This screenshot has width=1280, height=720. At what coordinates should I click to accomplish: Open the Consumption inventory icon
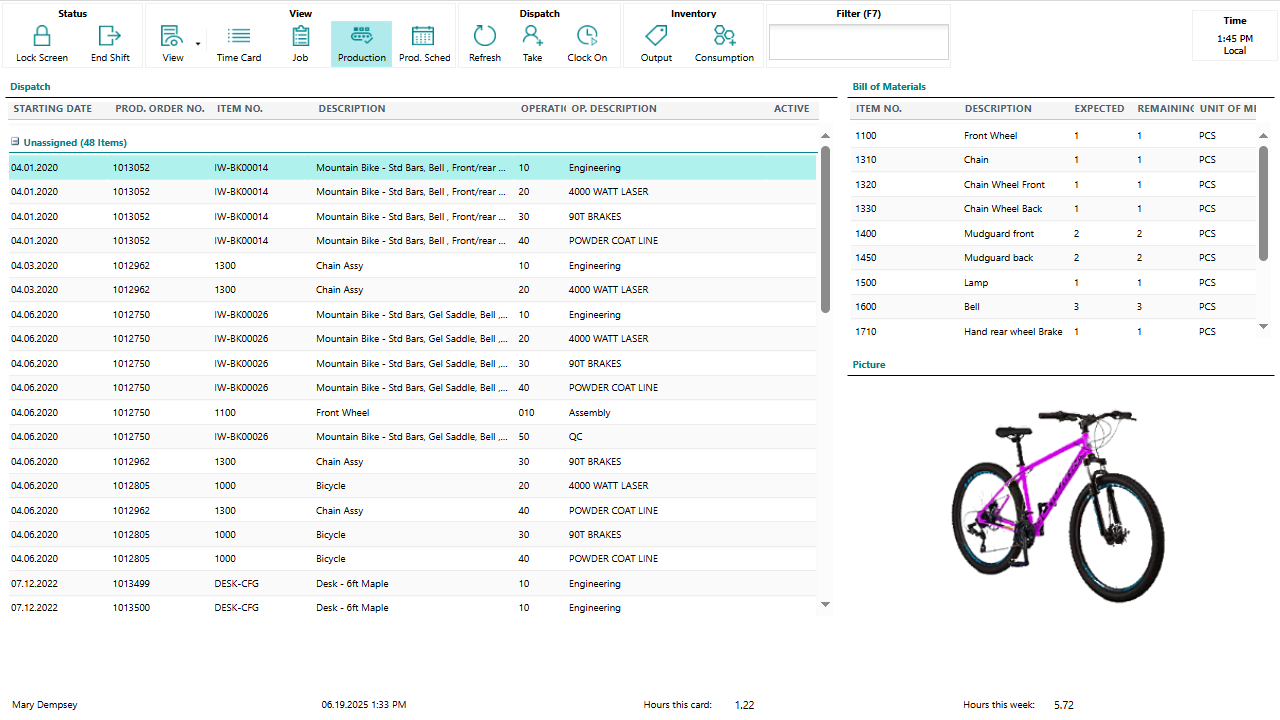click(724, 37)
